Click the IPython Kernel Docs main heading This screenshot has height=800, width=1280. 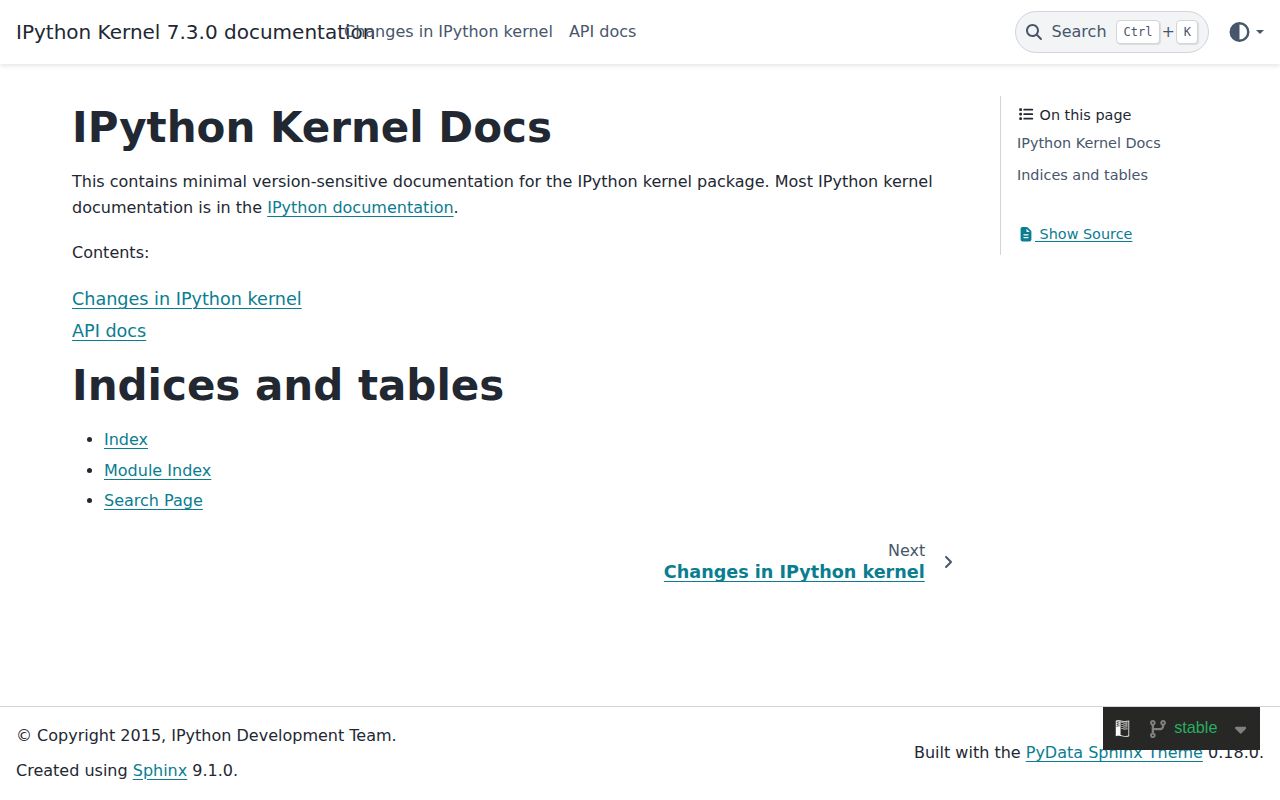click(312, 128)
